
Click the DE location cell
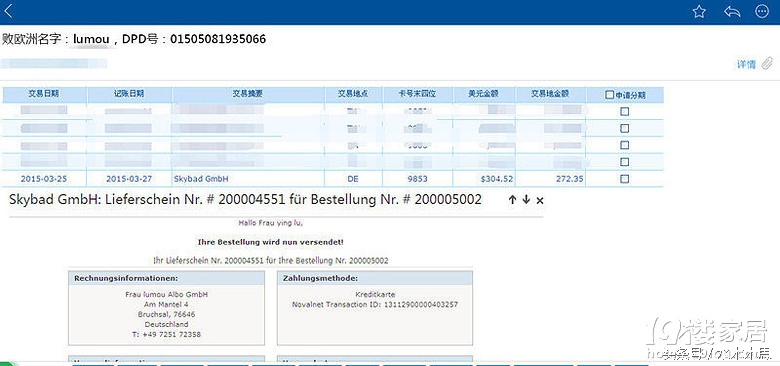coord(353,179)
